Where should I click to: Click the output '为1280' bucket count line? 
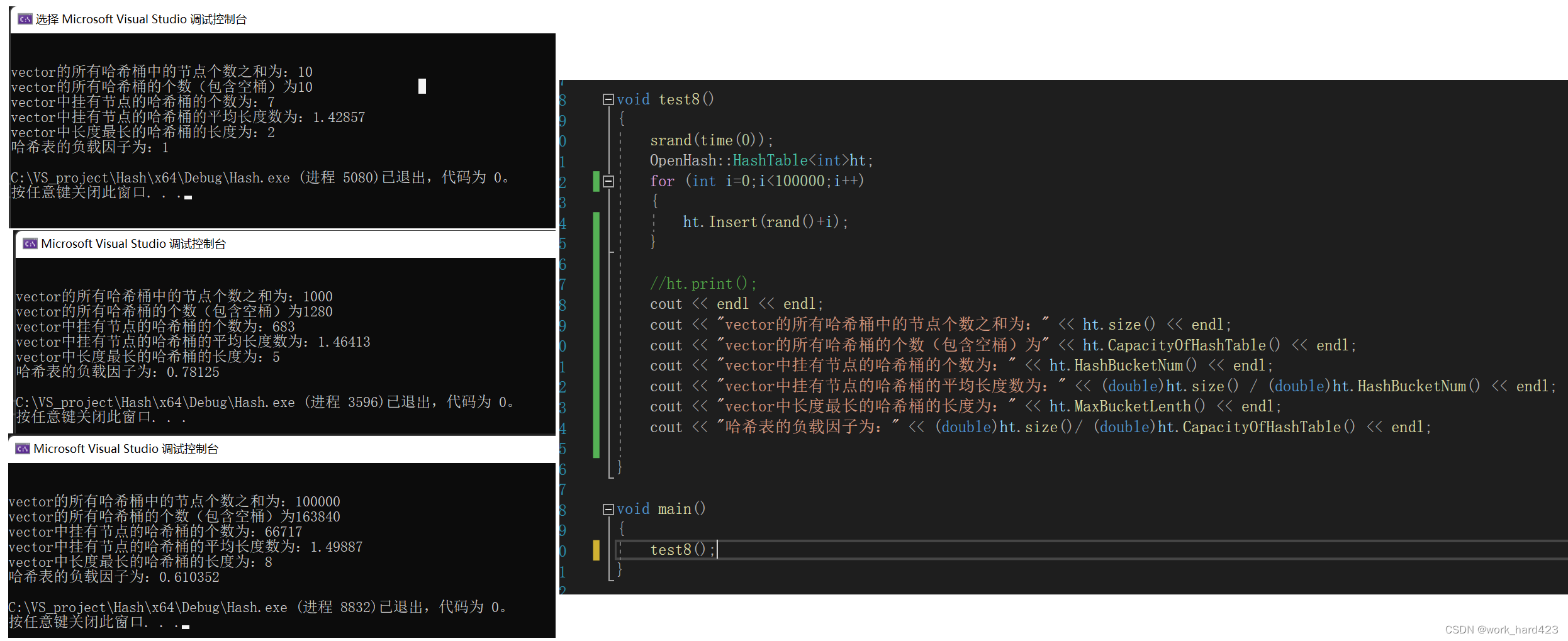point(174,311)
